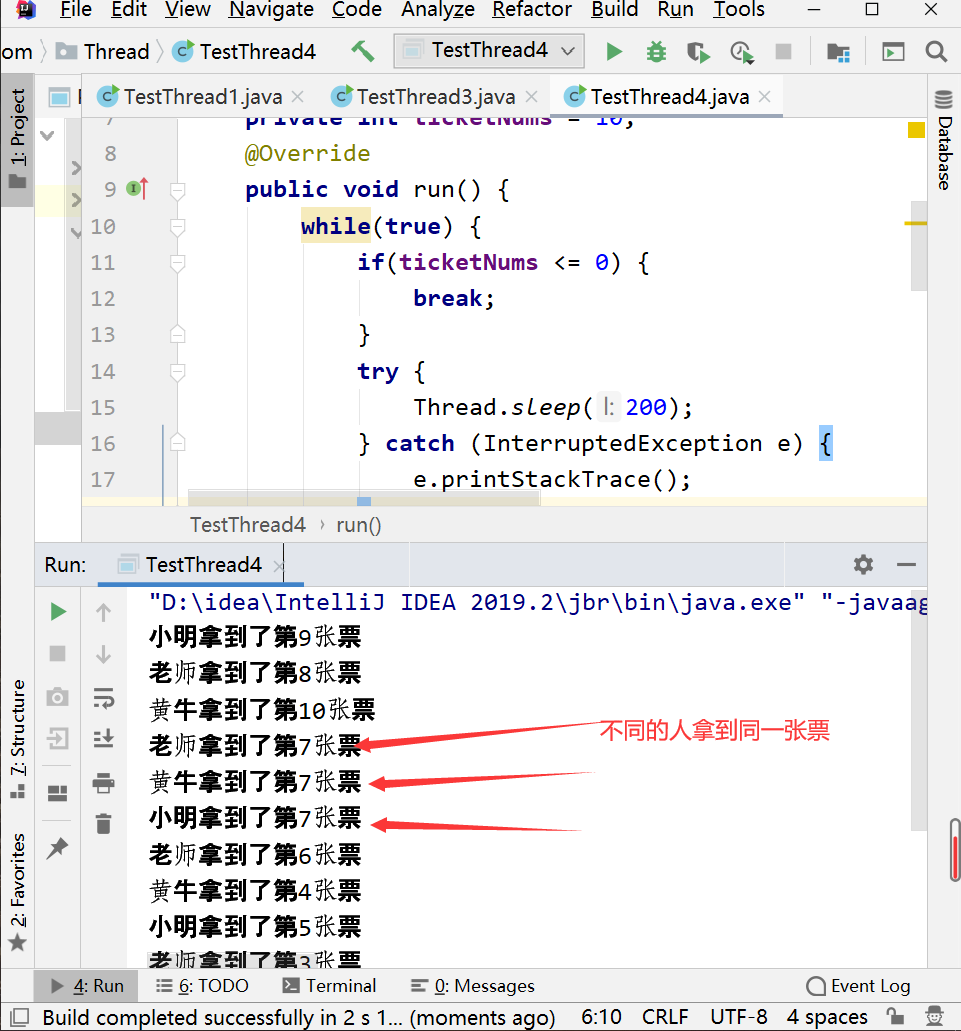Screen dimensions: 961x1031
Task: Click the editor horizontal scrollbar
Action: 363,498
